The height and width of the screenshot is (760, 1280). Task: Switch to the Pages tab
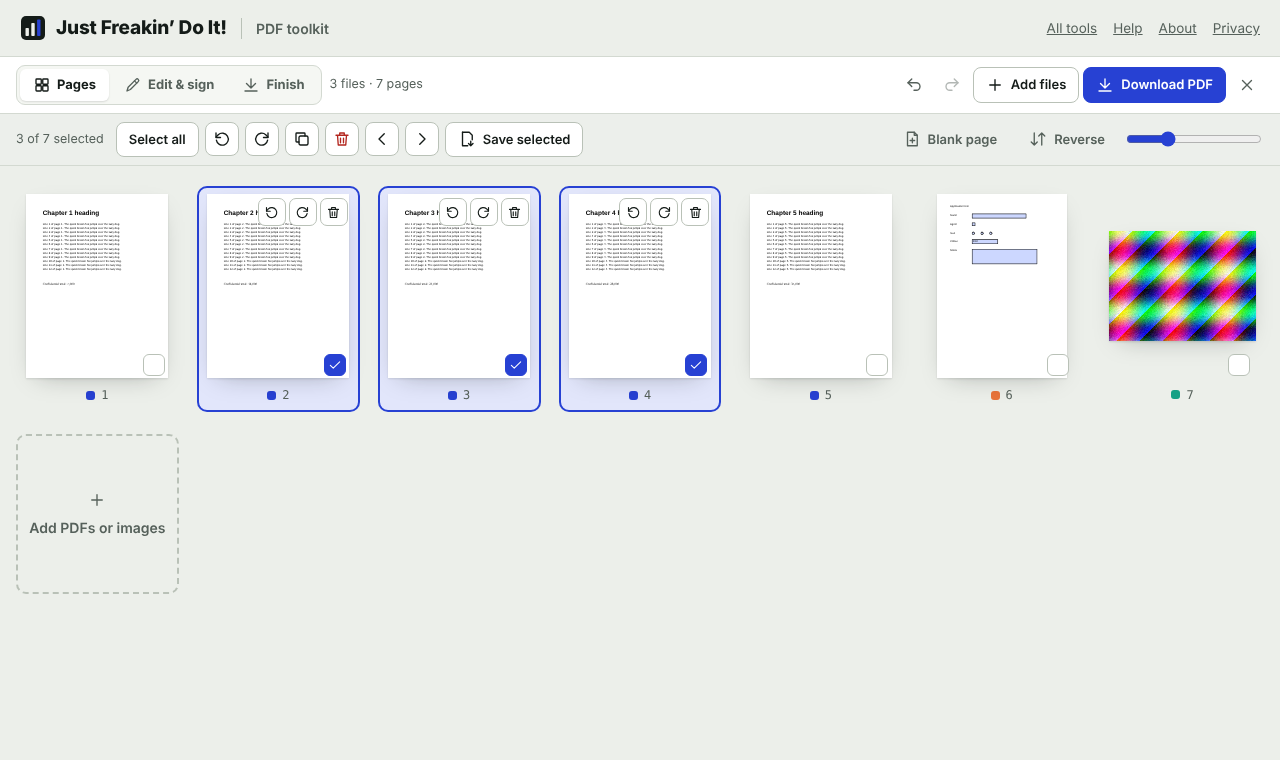pos(65,85)
